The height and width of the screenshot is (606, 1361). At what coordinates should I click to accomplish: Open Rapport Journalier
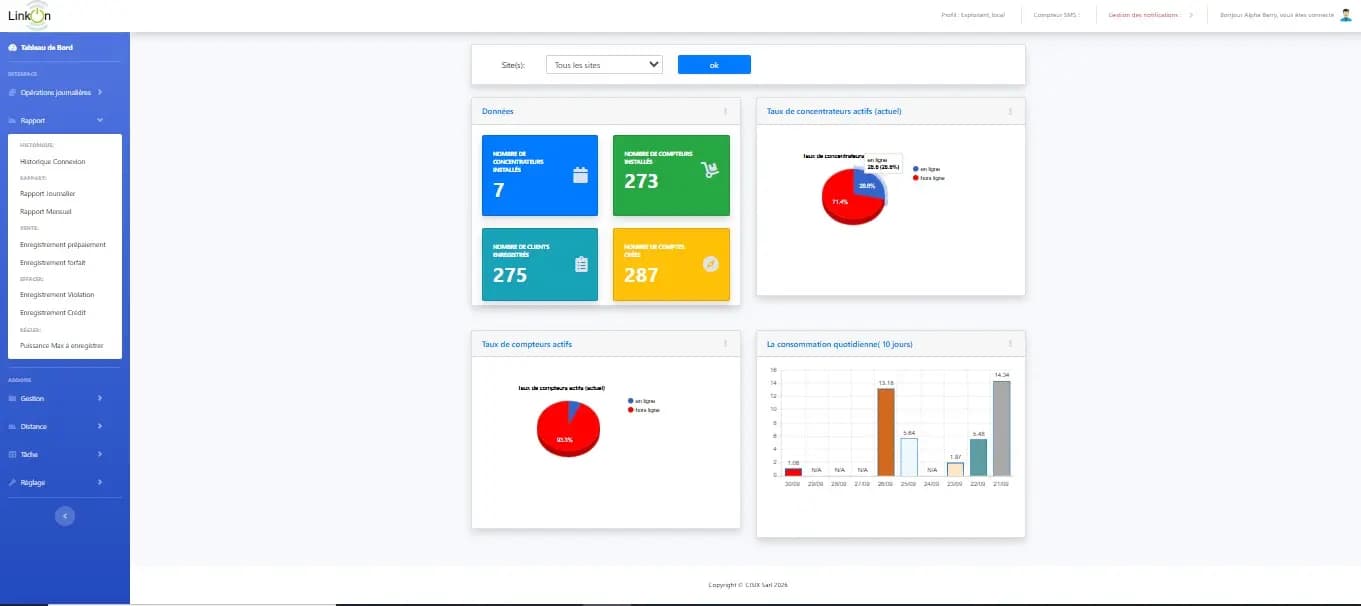(x=48, y=194)
